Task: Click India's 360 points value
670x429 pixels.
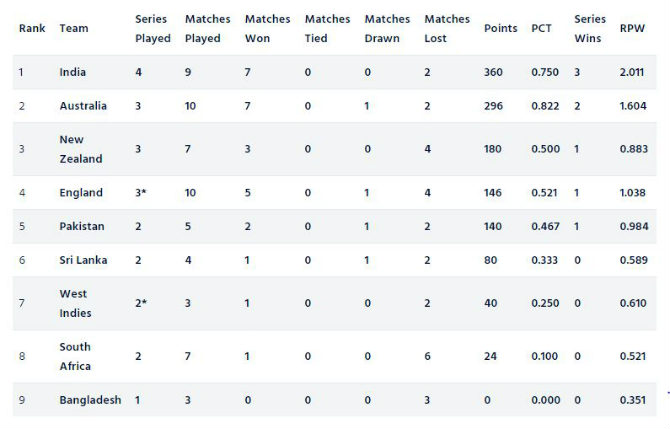Action: pyautogui.click(x=495, y=72)
